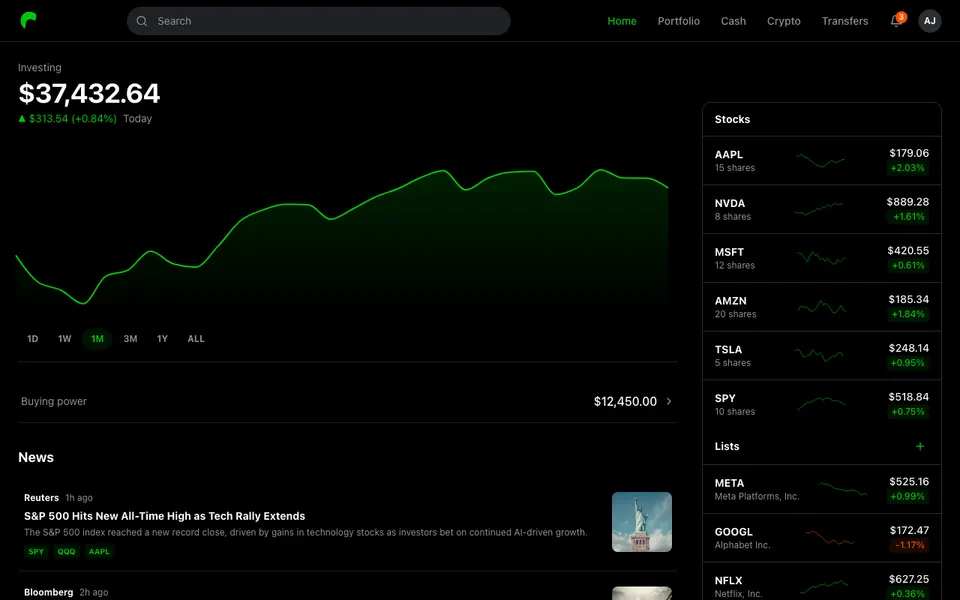
Task: Open the AMZN ticker name
Action: click(730, 301)
